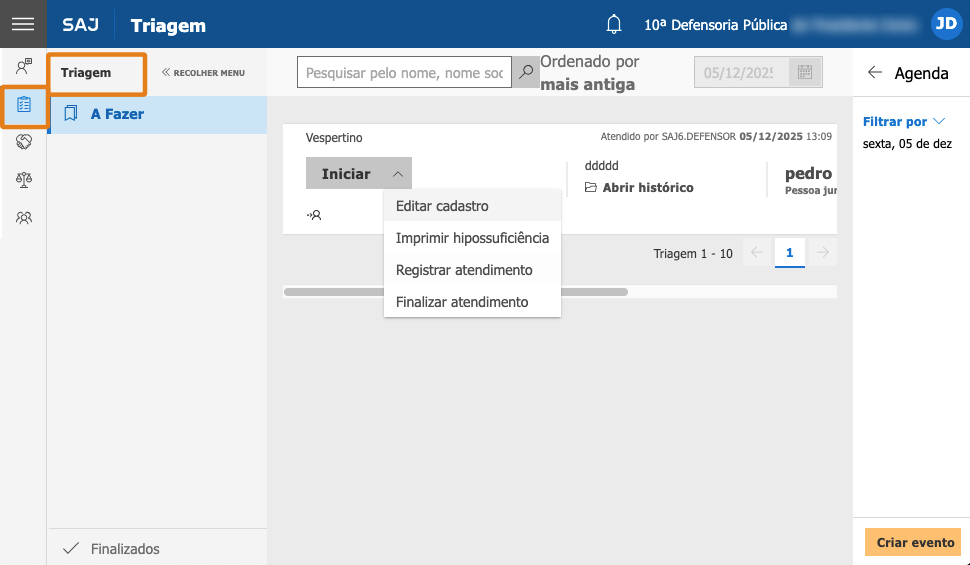Click the magnifier search button
Image resolution: width=970 pixels, height=565 pixels.
pos(525,72)
